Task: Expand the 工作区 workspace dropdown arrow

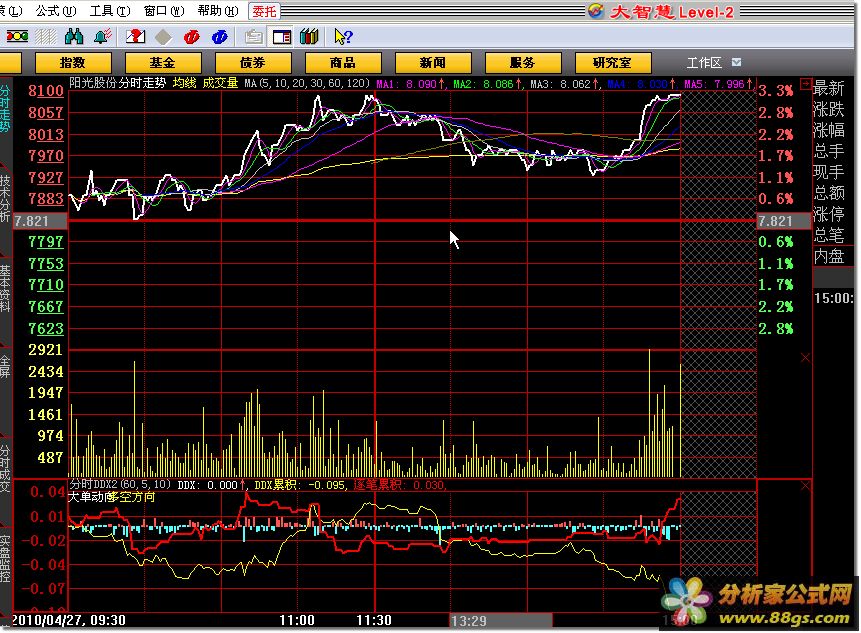Action: tap(736, 62)
